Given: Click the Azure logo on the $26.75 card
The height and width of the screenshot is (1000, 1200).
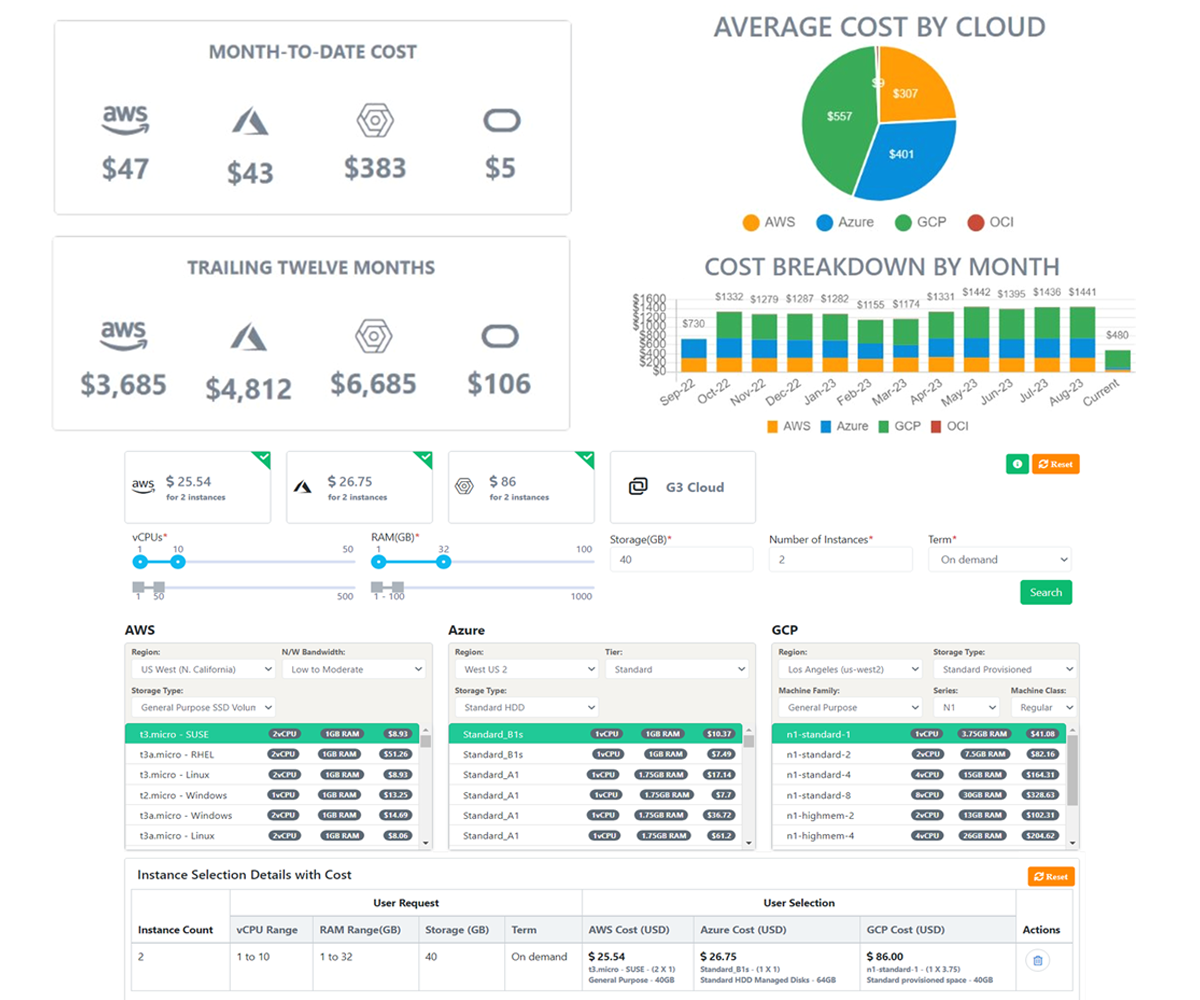Looking at the screenshot, I should (304, 487).
